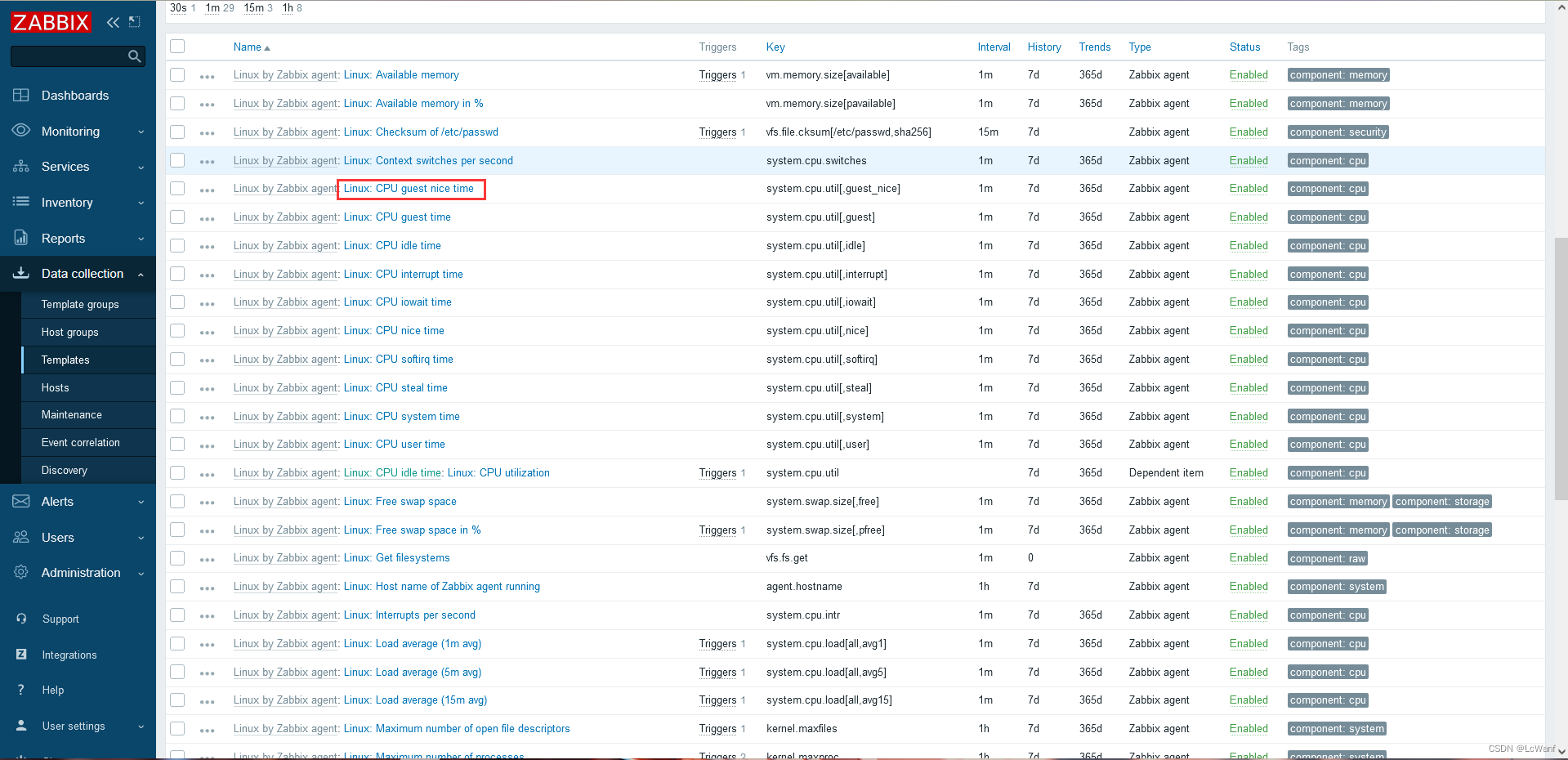Check the box for CPU iowait time
This screenshot has width=1568, height=760.
point(177,302)
